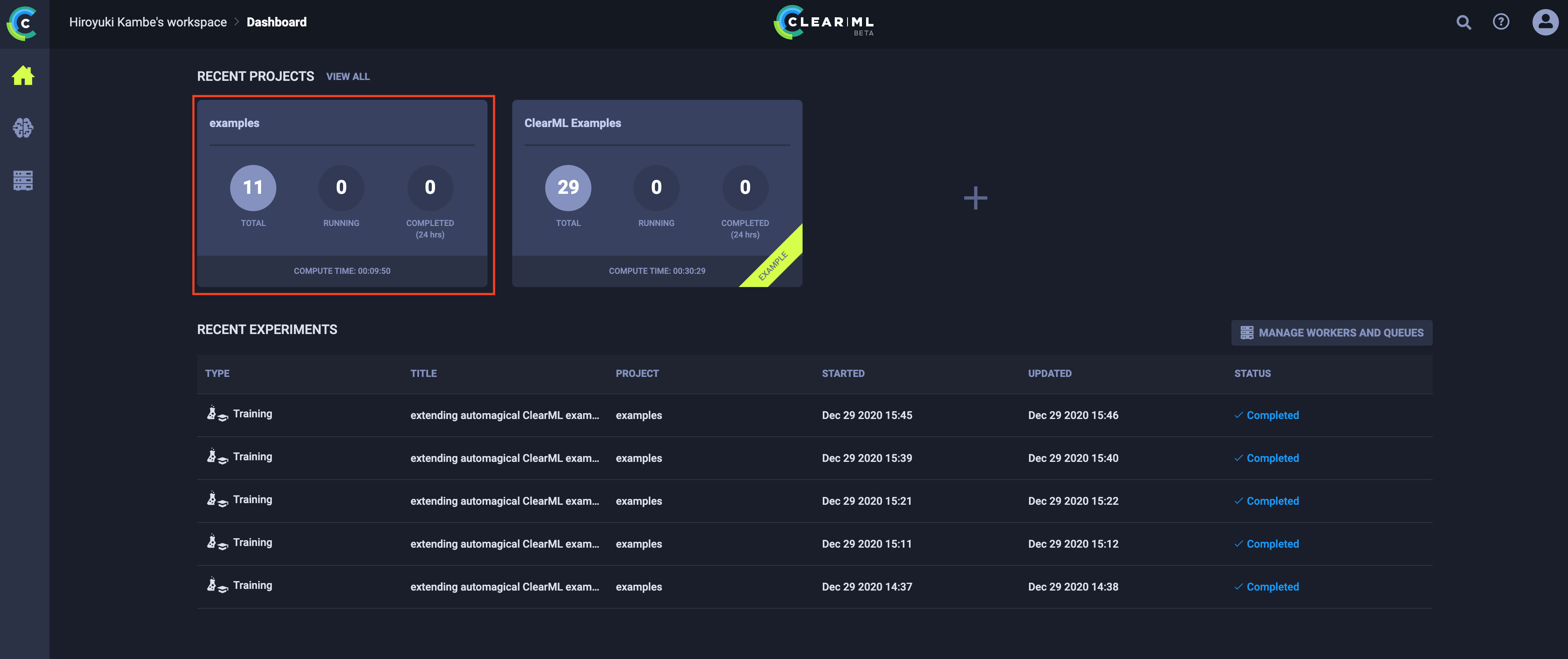Click the STATUS column header
1568x659 pixels.
coord(1252,374)
